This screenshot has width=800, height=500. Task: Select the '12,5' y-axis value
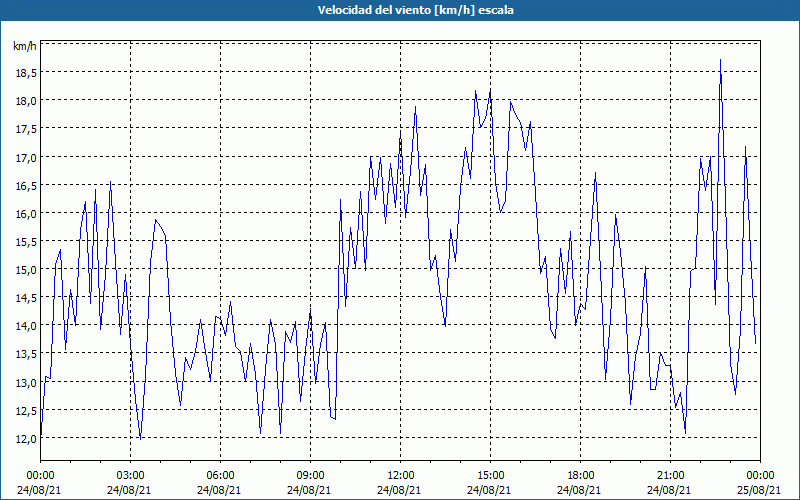[x=26, y=411]
